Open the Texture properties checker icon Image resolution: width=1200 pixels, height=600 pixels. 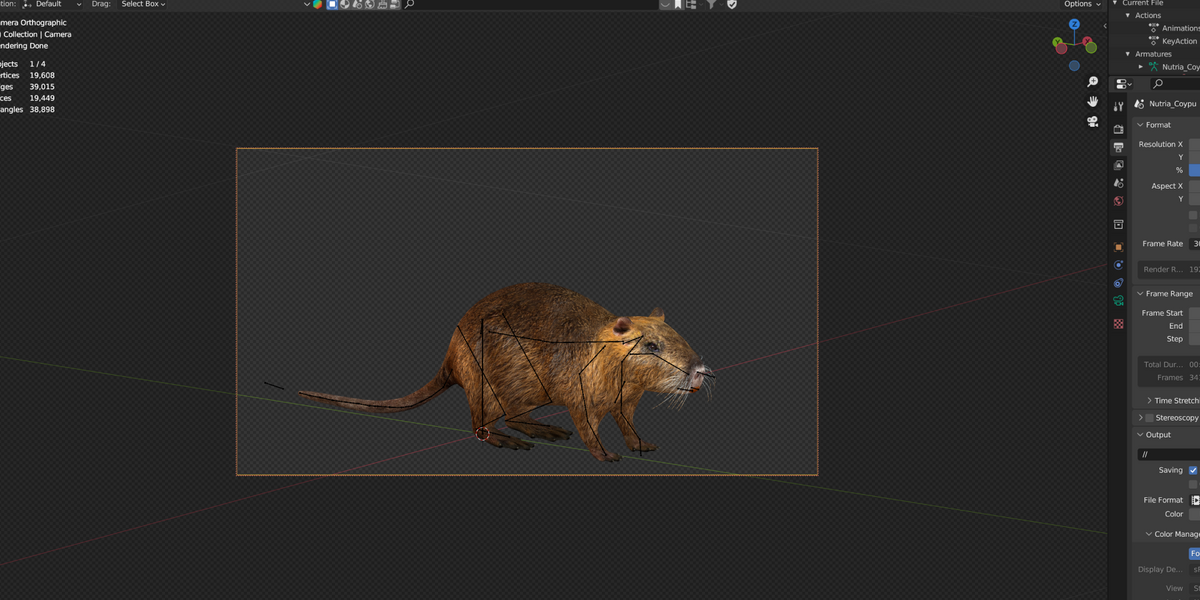pos(1118,324)
